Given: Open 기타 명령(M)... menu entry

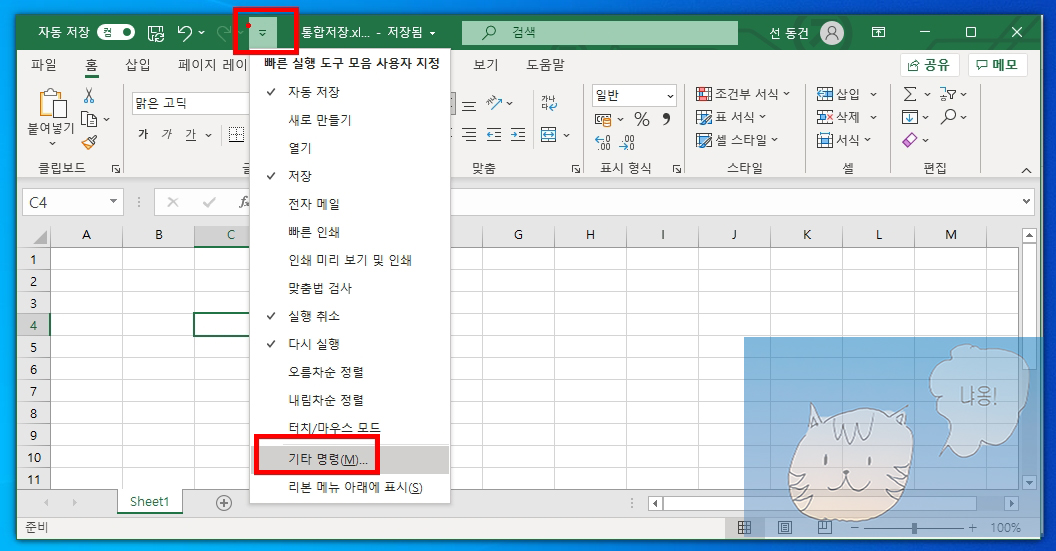Looking at the screenshot, I should 350,459.
